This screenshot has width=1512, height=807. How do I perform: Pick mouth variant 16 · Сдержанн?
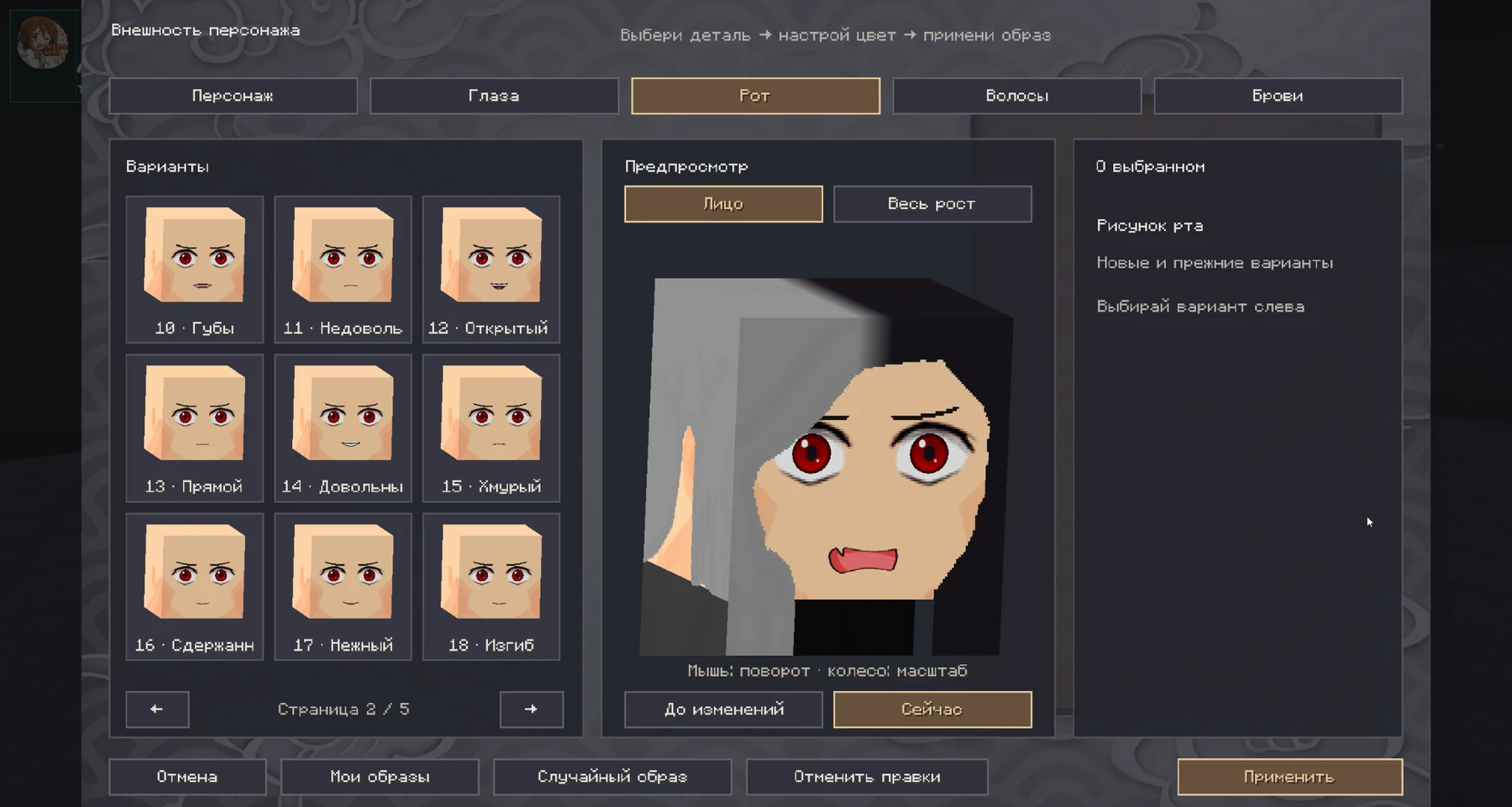pos(195,587)
